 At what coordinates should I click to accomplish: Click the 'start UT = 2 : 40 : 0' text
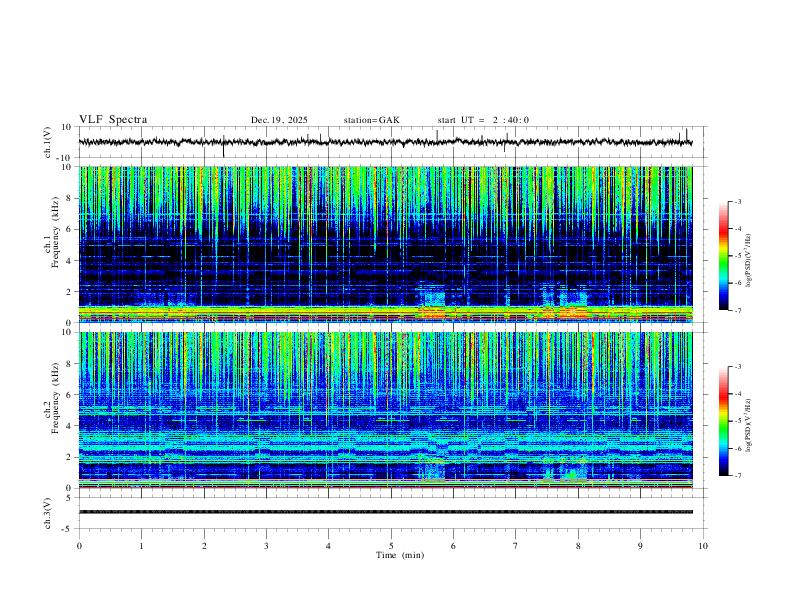click(483, 120)
